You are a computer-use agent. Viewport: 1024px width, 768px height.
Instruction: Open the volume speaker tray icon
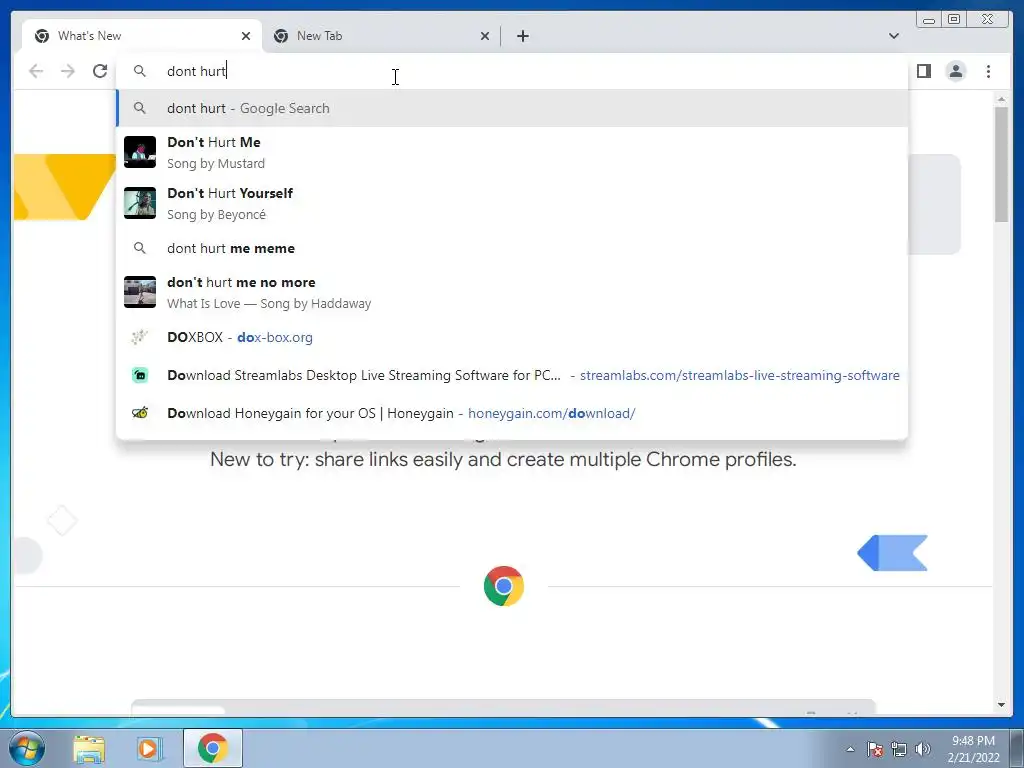coord(923,749)
